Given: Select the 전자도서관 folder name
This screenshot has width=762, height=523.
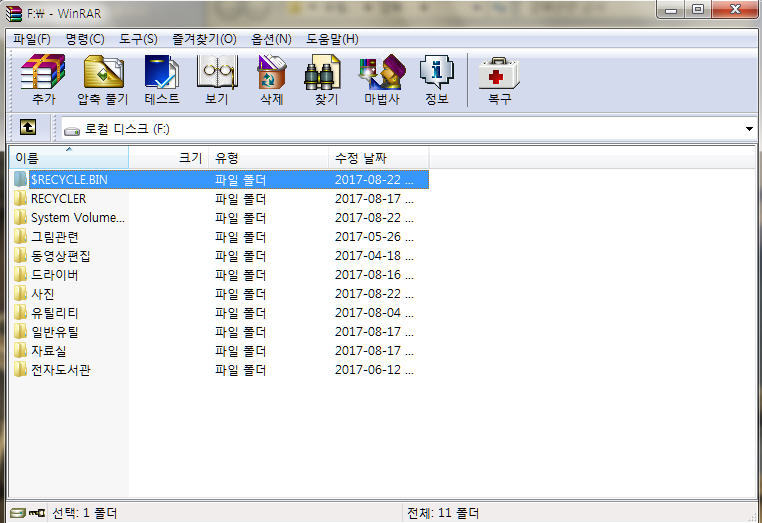Looking at the screenshot, I should [61, 370].
